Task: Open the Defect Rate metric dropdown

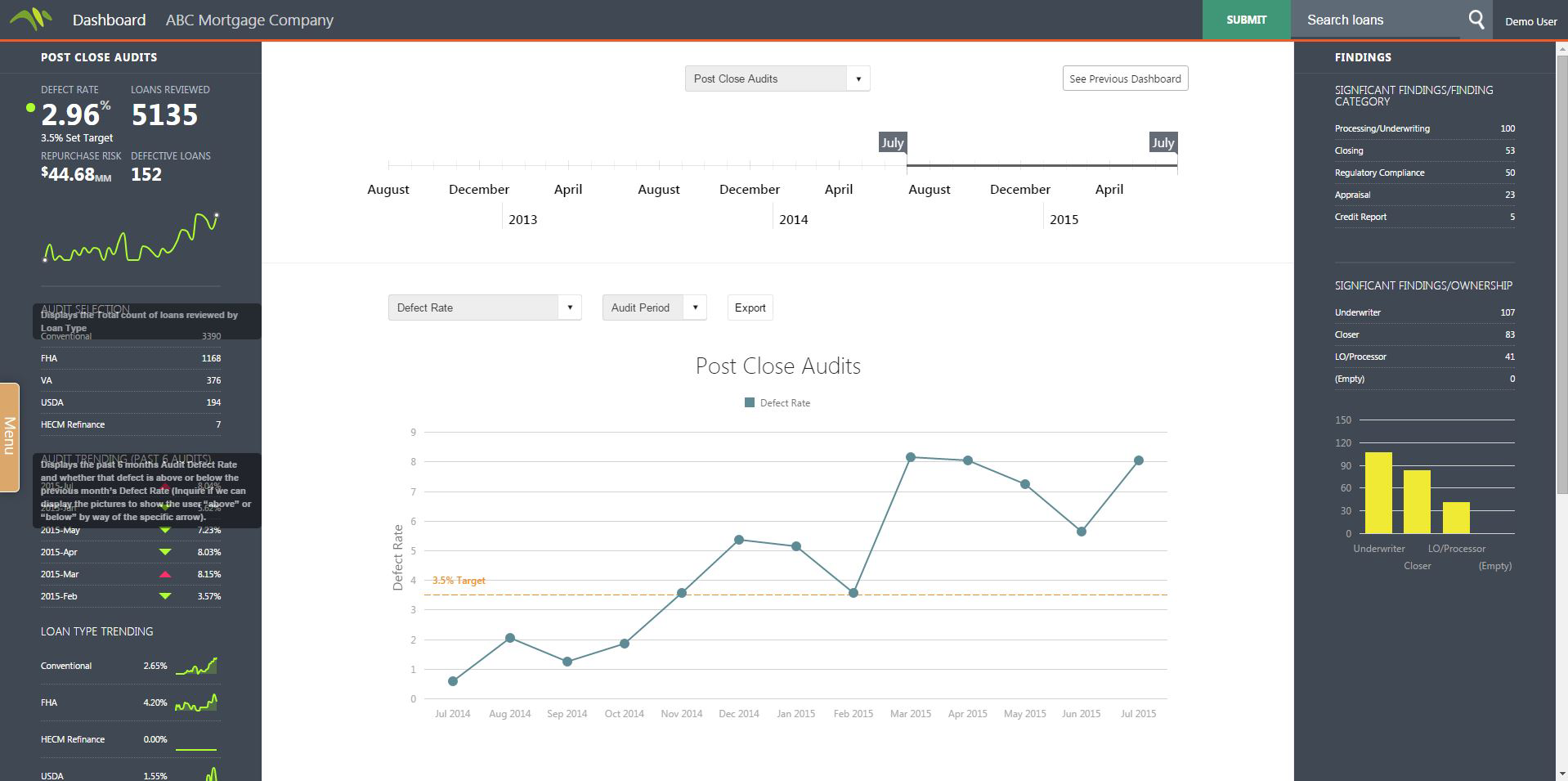Action: coord(485,307)
